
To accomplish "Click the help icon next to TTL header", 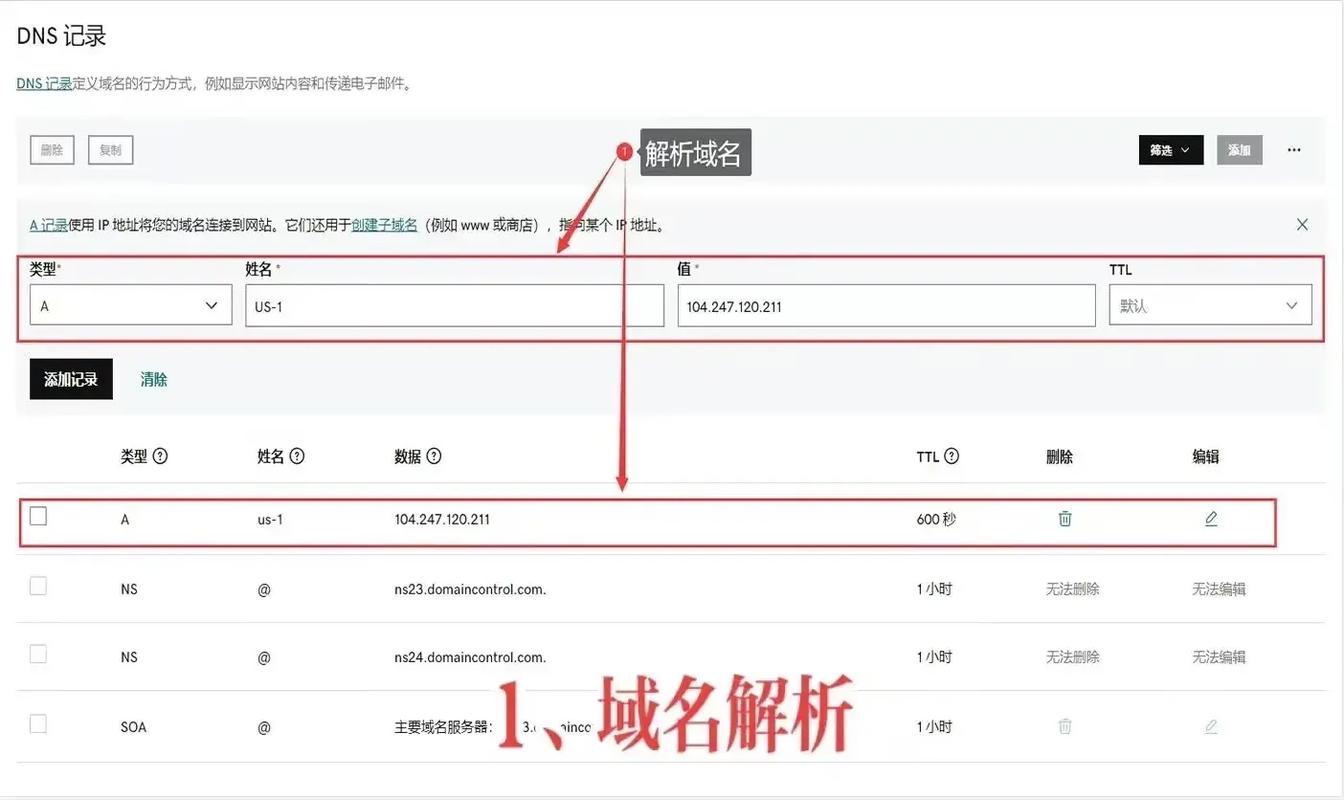I will [x=952, y=456].
